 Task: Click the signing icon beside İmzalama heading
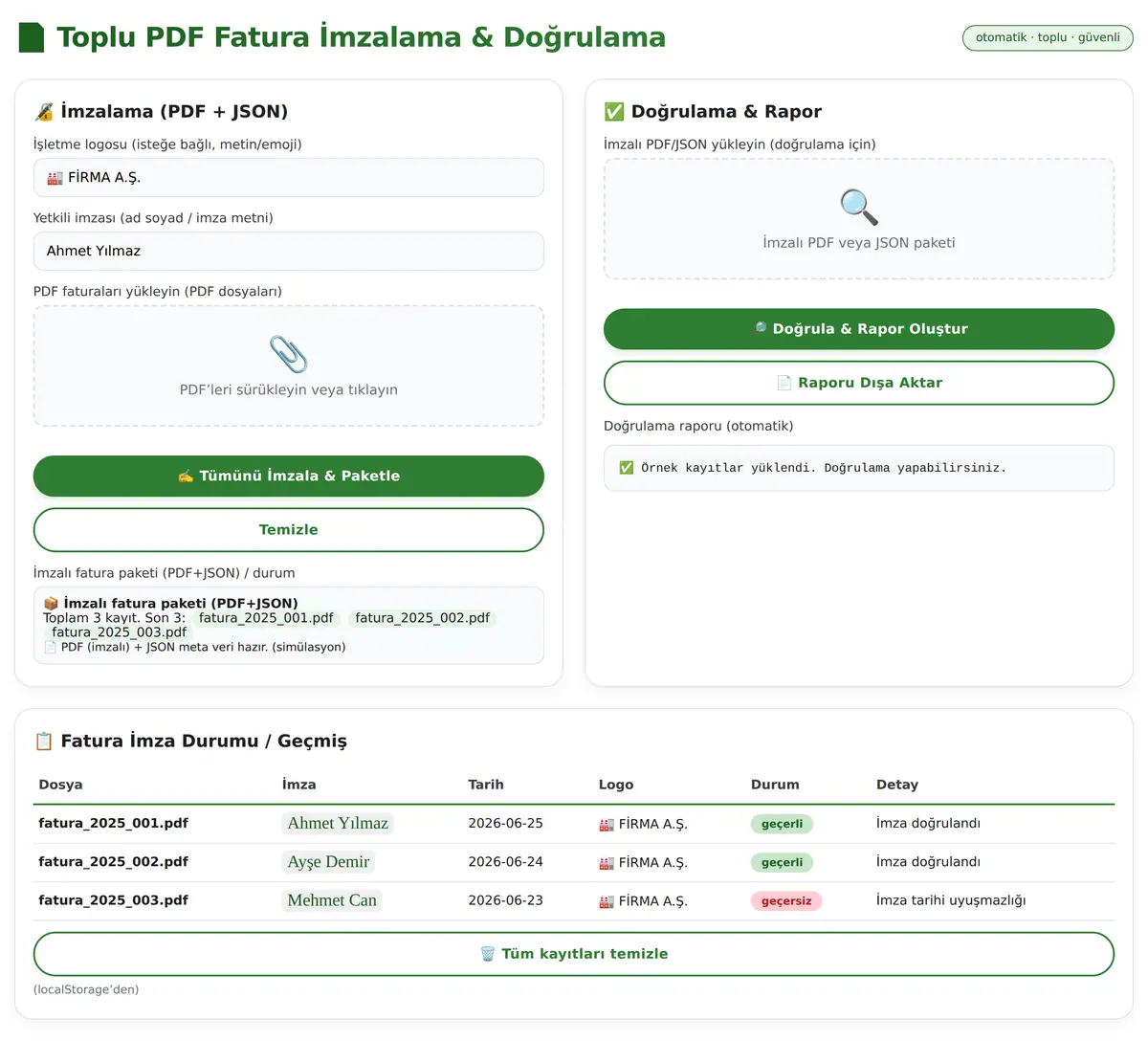pyautogui.click(x=44, y=112)
